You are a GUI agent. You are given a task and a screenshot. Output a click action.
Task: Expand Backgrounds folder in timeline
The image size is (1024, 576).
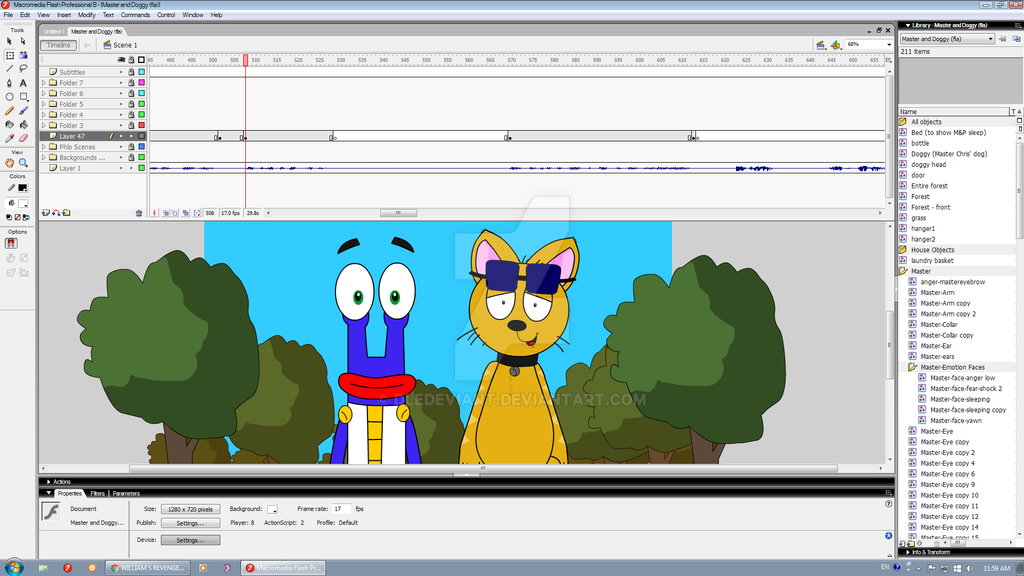(x=44, y=157)
